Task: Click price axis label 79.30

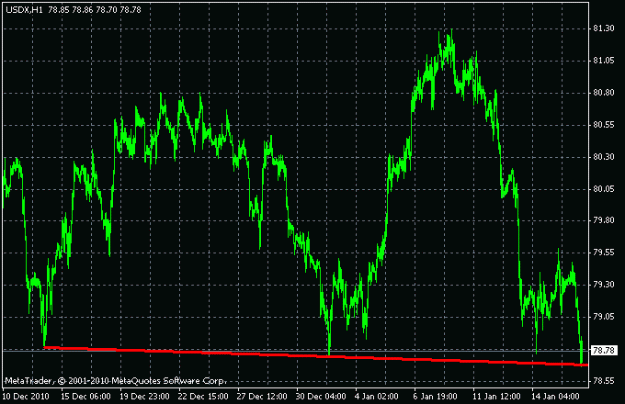Action: click(x=603, y=284)
